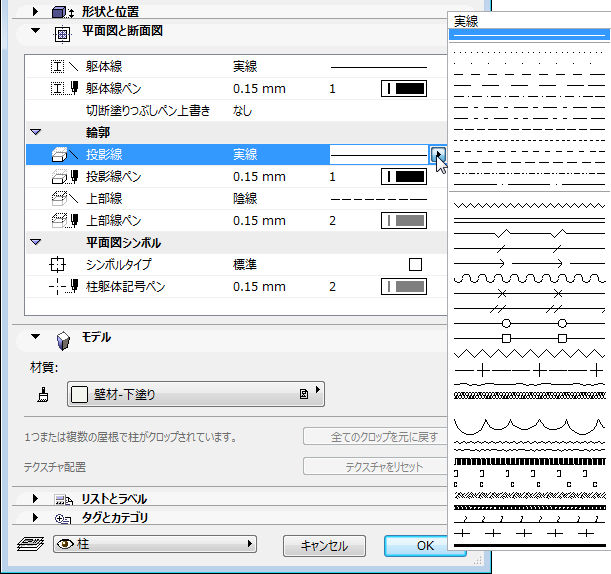Click the 陰線 value of 上部線
Screen dimensions: 611x574
pos(245,198)
